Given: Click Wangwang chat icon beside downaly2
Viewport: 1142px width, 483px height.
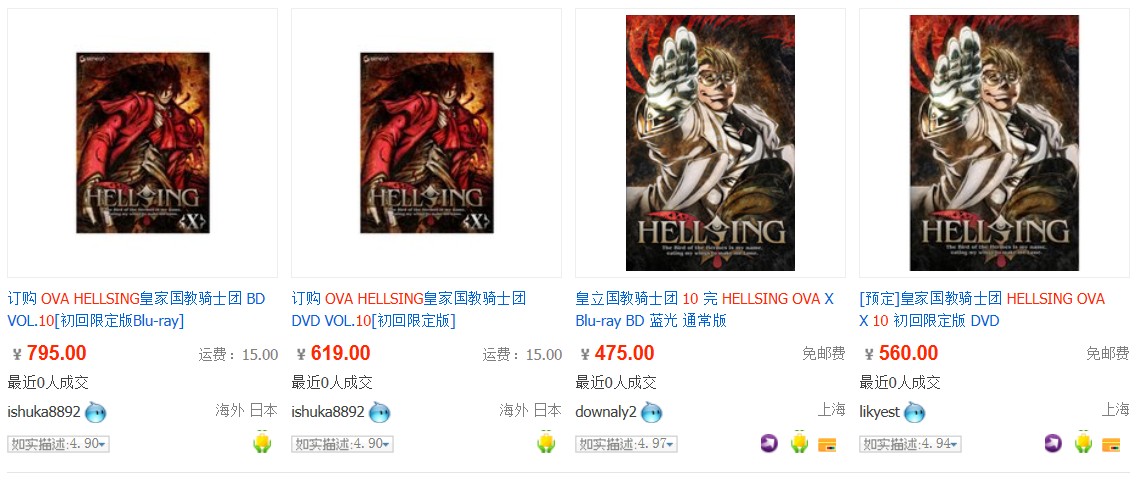Looking at the screenshot, I should tap(652, 412).
